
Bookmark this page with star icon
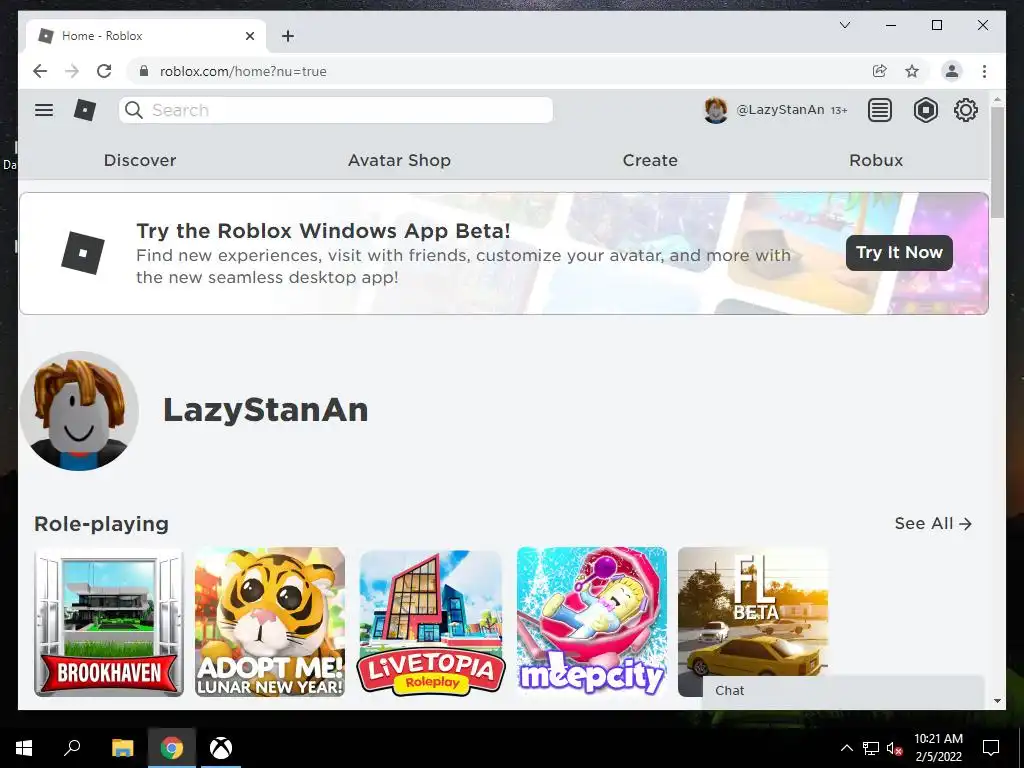click(x=912, y=71)
